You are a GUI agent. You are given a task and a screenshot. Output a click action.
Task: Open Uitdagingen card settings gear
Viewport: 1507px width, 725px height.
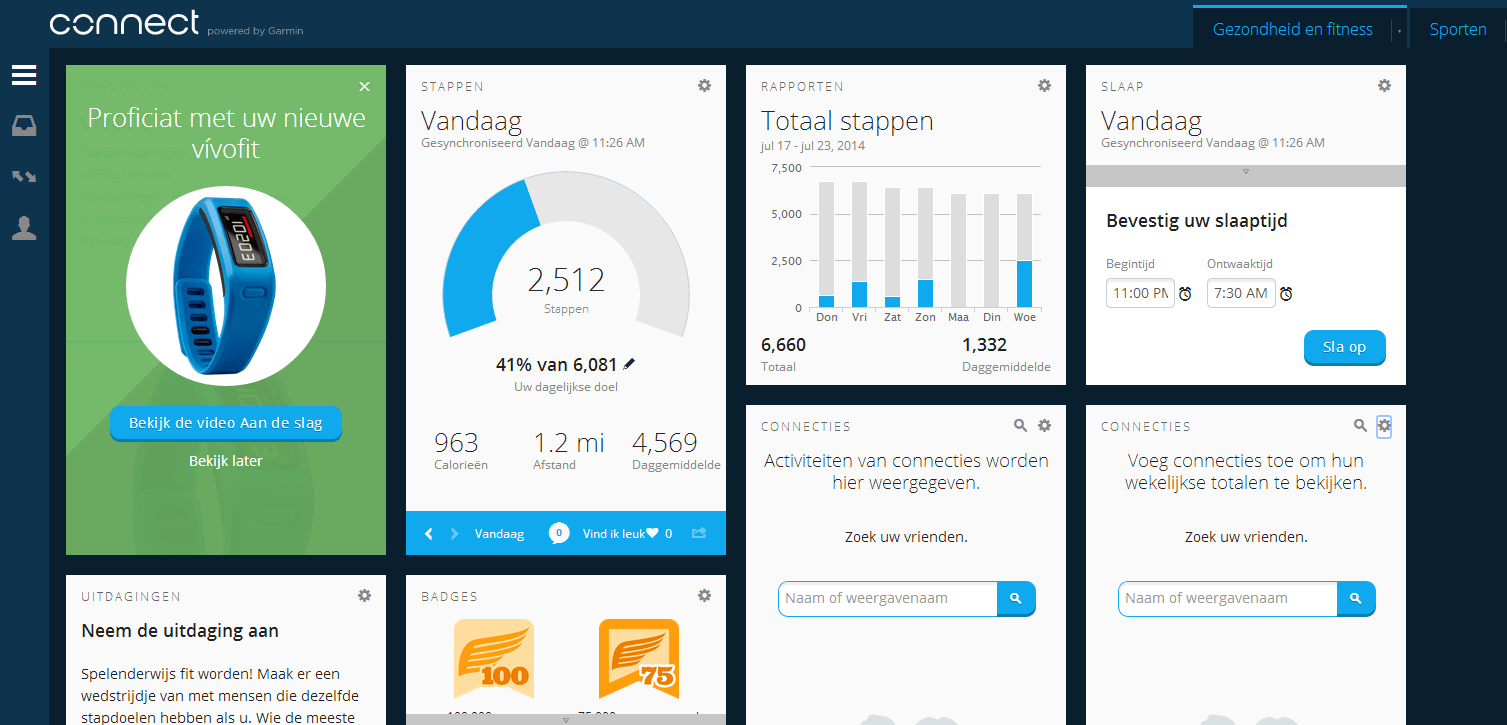click(364, 595)
